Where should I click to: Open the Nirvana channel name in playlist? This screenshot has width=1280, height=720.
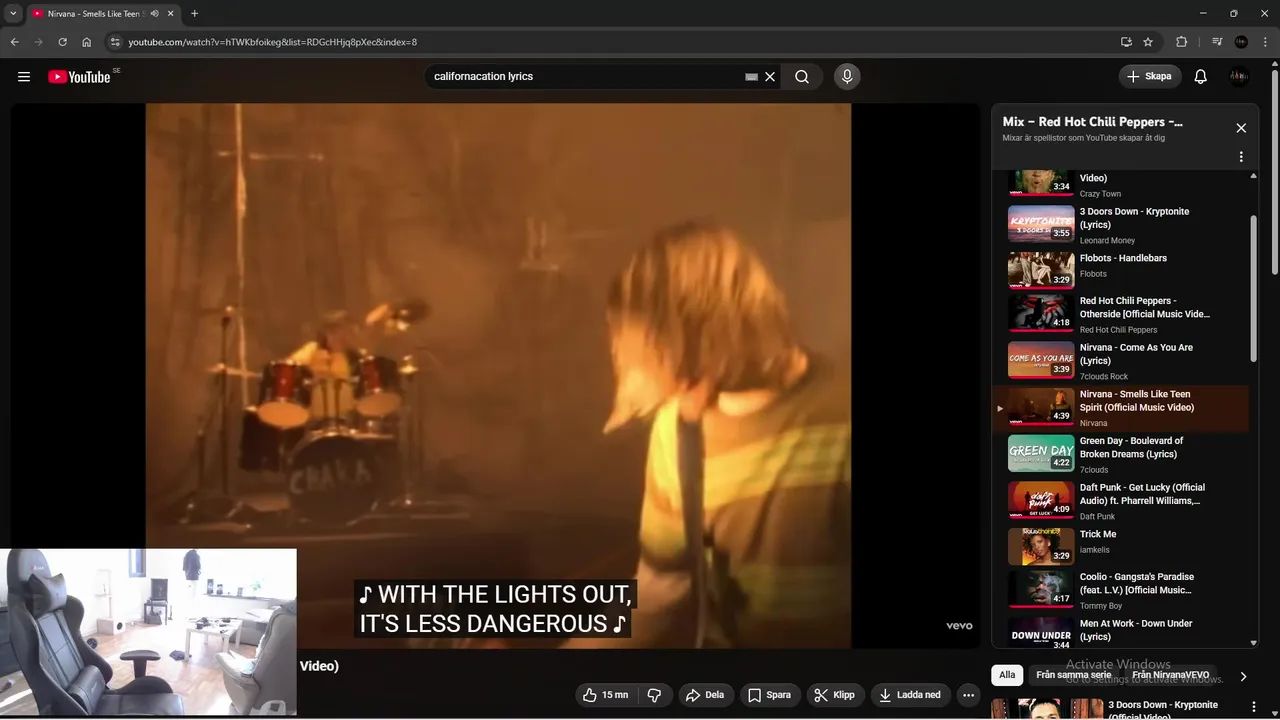(1093, 423)
